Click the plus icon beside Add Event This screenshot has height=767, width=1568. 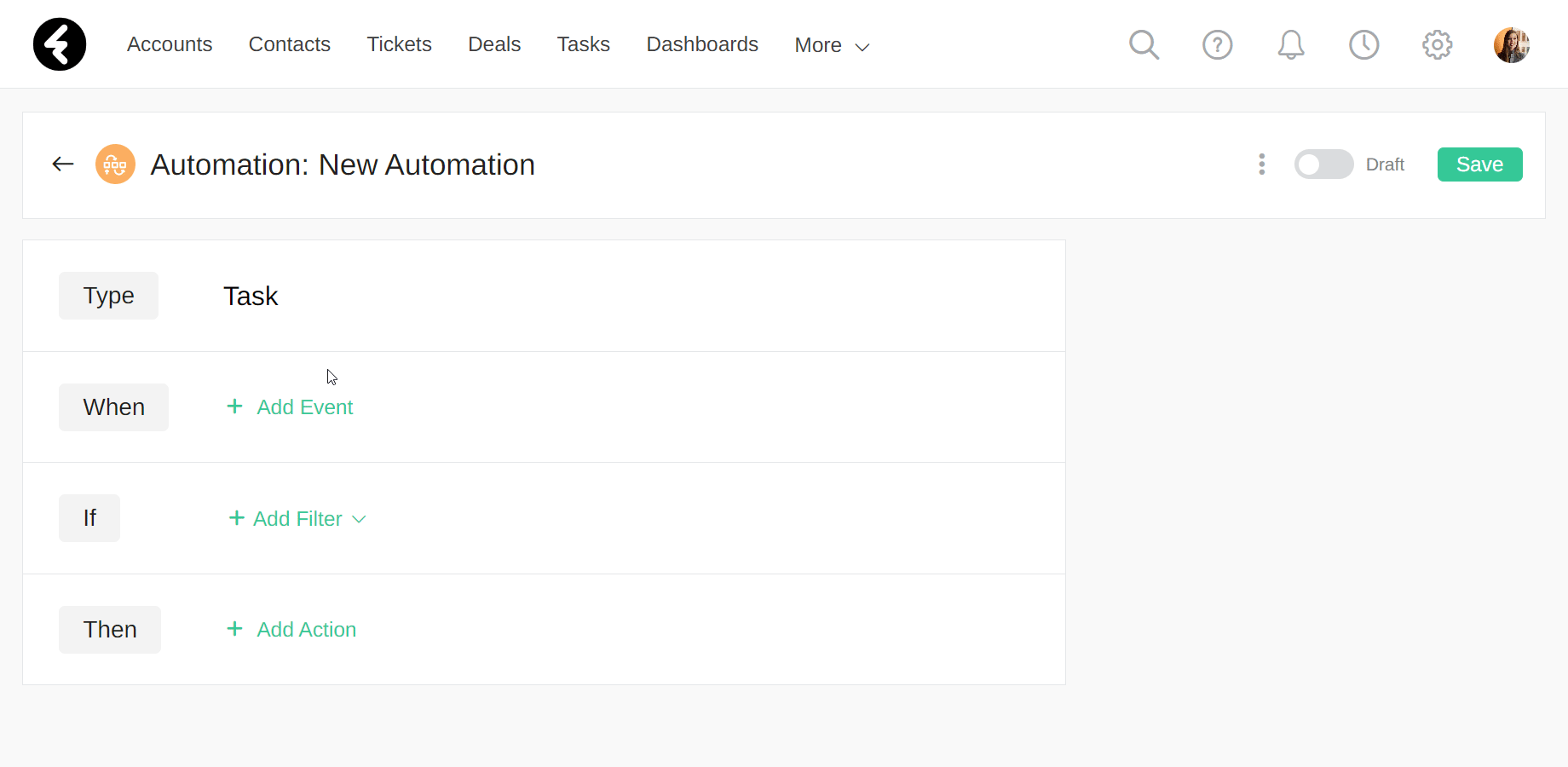coord(234,407)
